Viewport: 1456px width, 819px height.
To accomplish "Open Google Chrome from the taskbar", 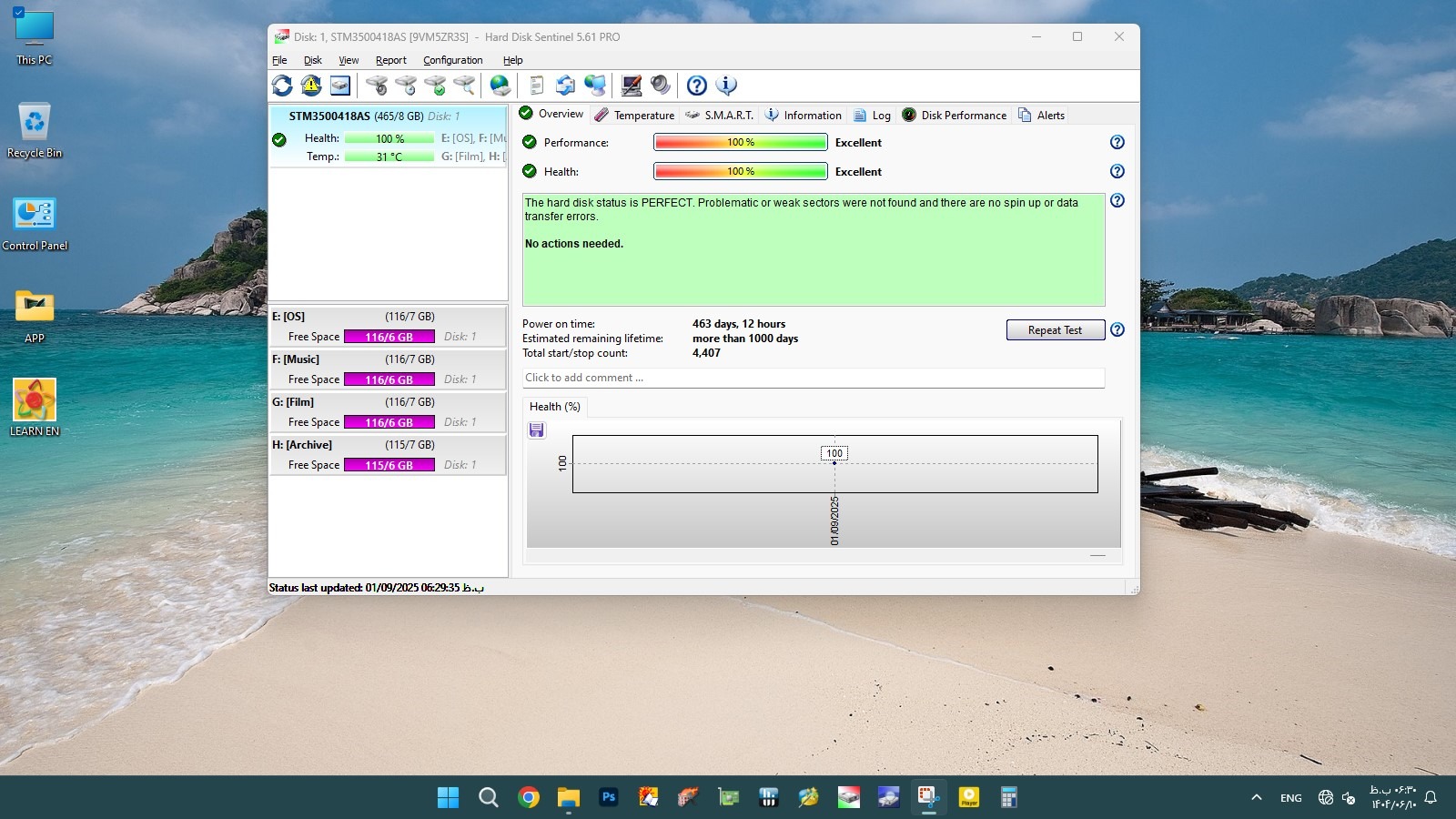I will point(529,798).
